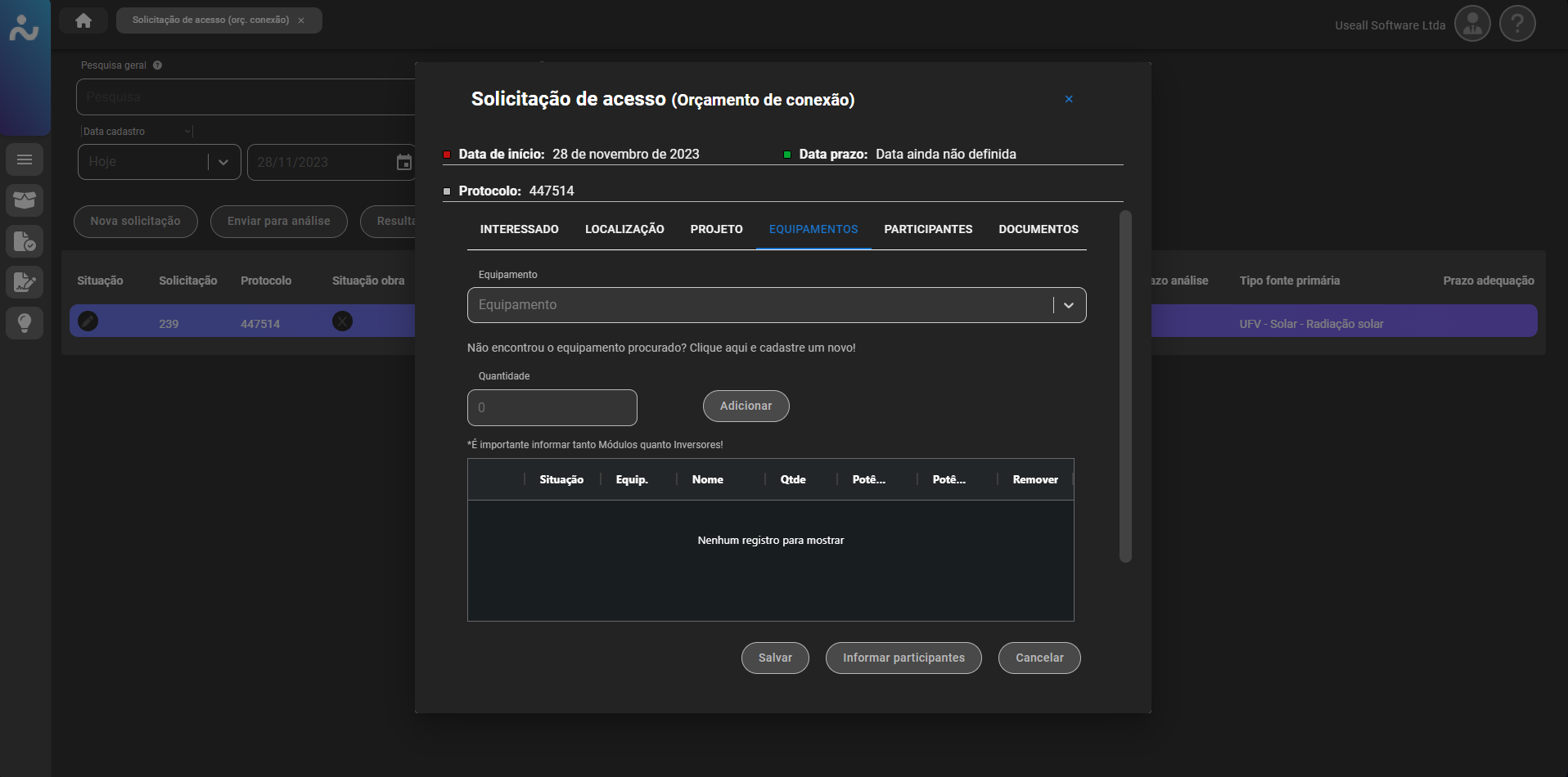
Task: Open the calendar date picker icon
Action: pyautogui.click(x=403, y=162)
